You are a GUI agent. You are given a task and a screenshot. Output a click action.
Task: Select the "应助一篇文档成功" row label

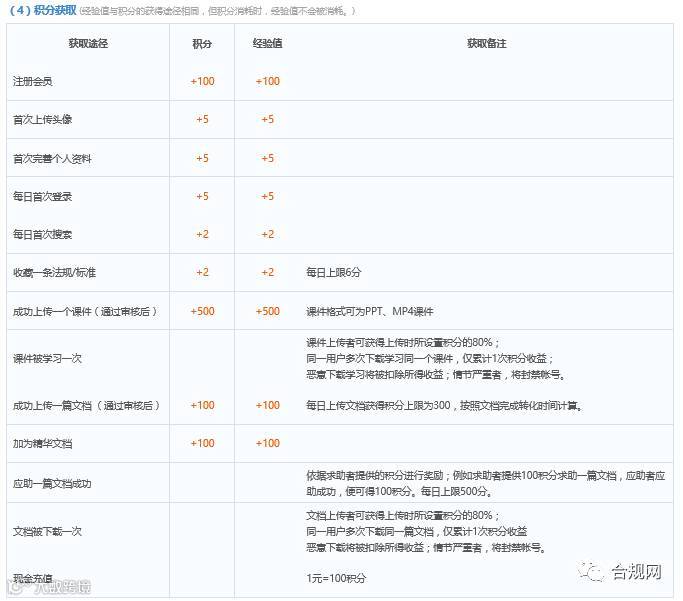pos(52,483)
